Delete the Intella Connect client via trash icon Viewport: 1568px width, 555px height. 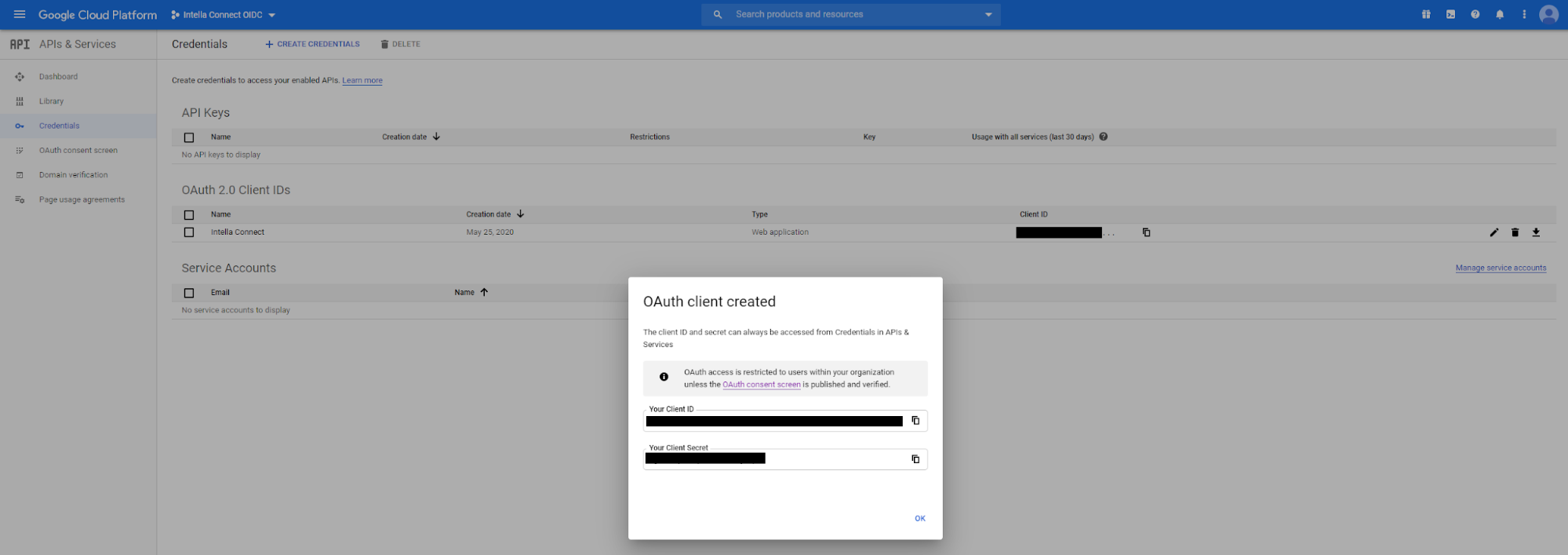(1515, 232)
